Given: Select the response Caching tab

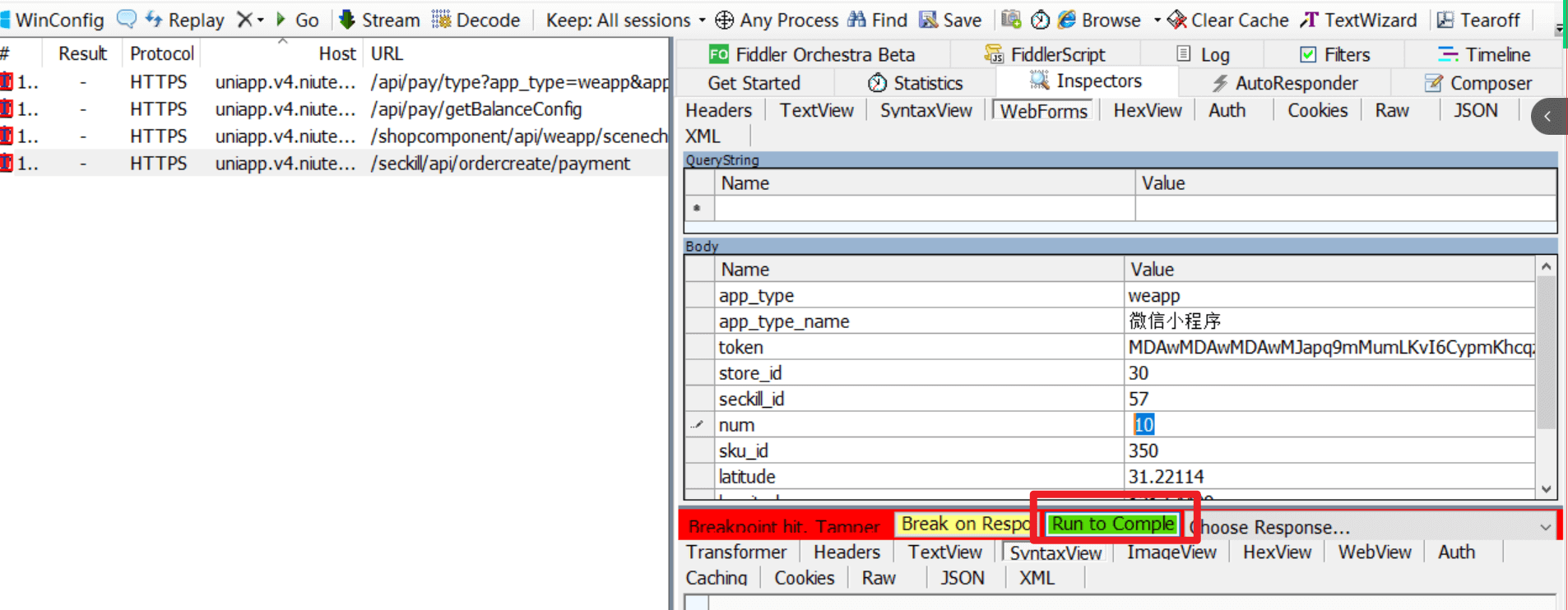Looking at the screenshot, I should (717, 578).
